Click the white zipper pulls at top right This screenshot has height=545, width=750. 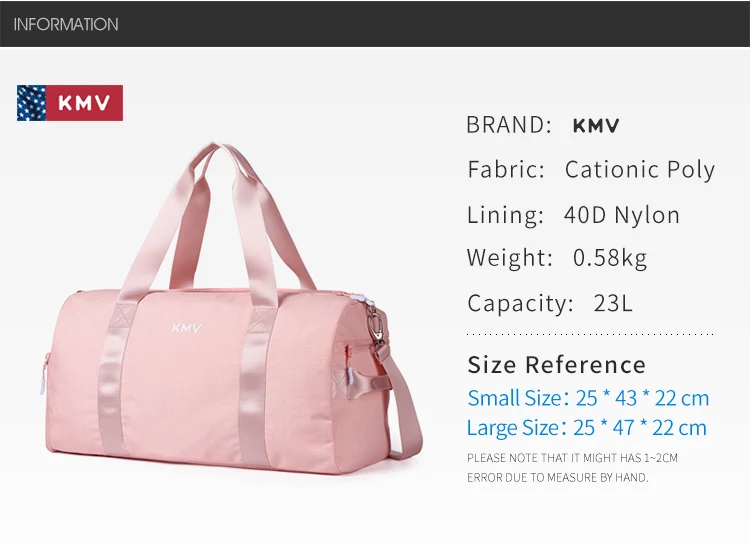[x=366, y=300]
